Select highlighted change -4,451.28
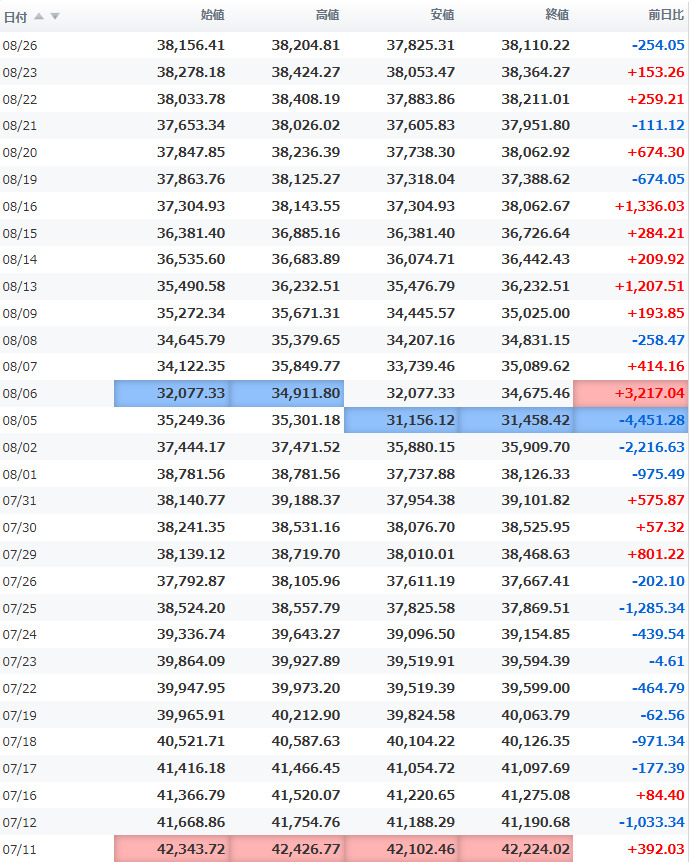Image resolution: width=689 pixels, height=862 pixels. [630, 421]
